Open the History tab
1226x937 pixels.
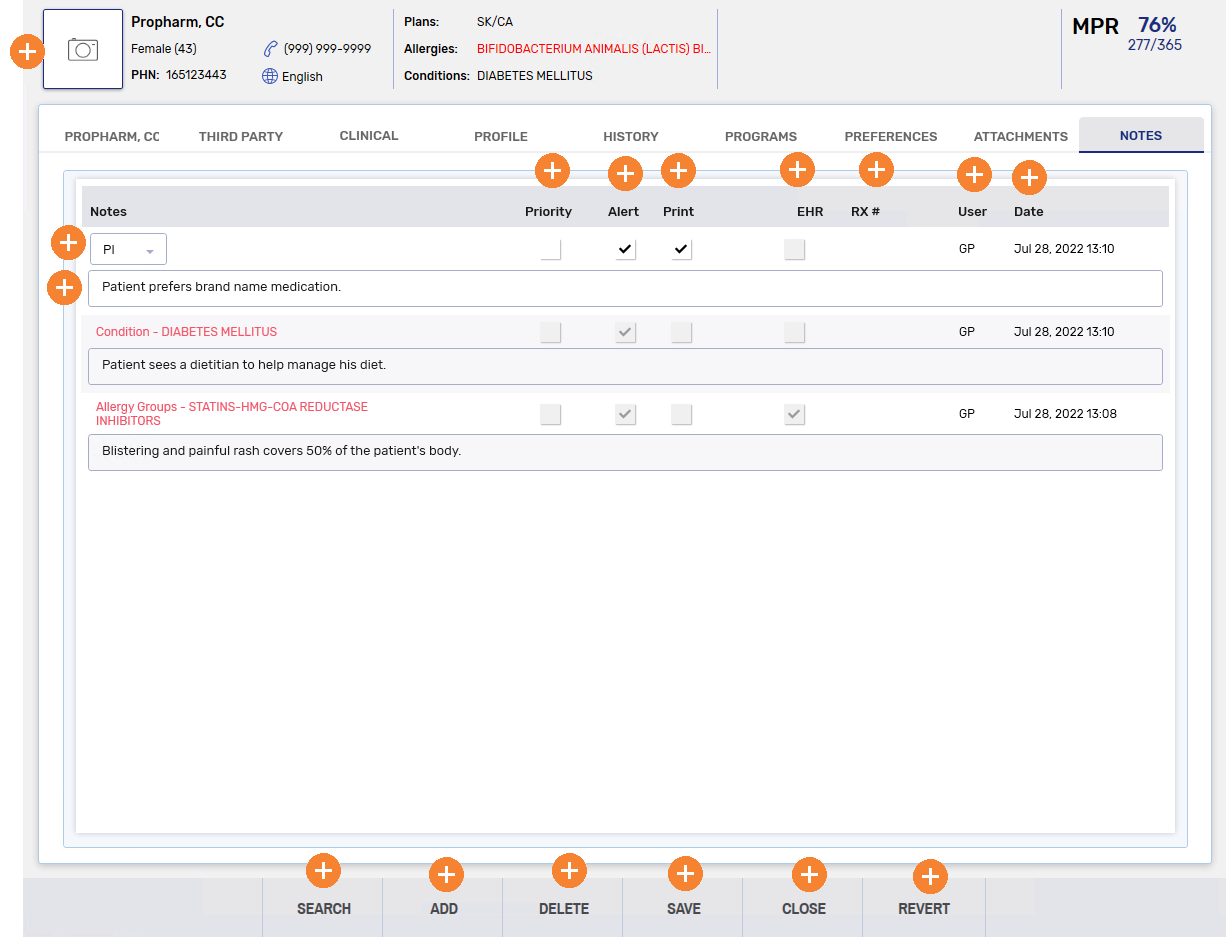click(630, 137)
